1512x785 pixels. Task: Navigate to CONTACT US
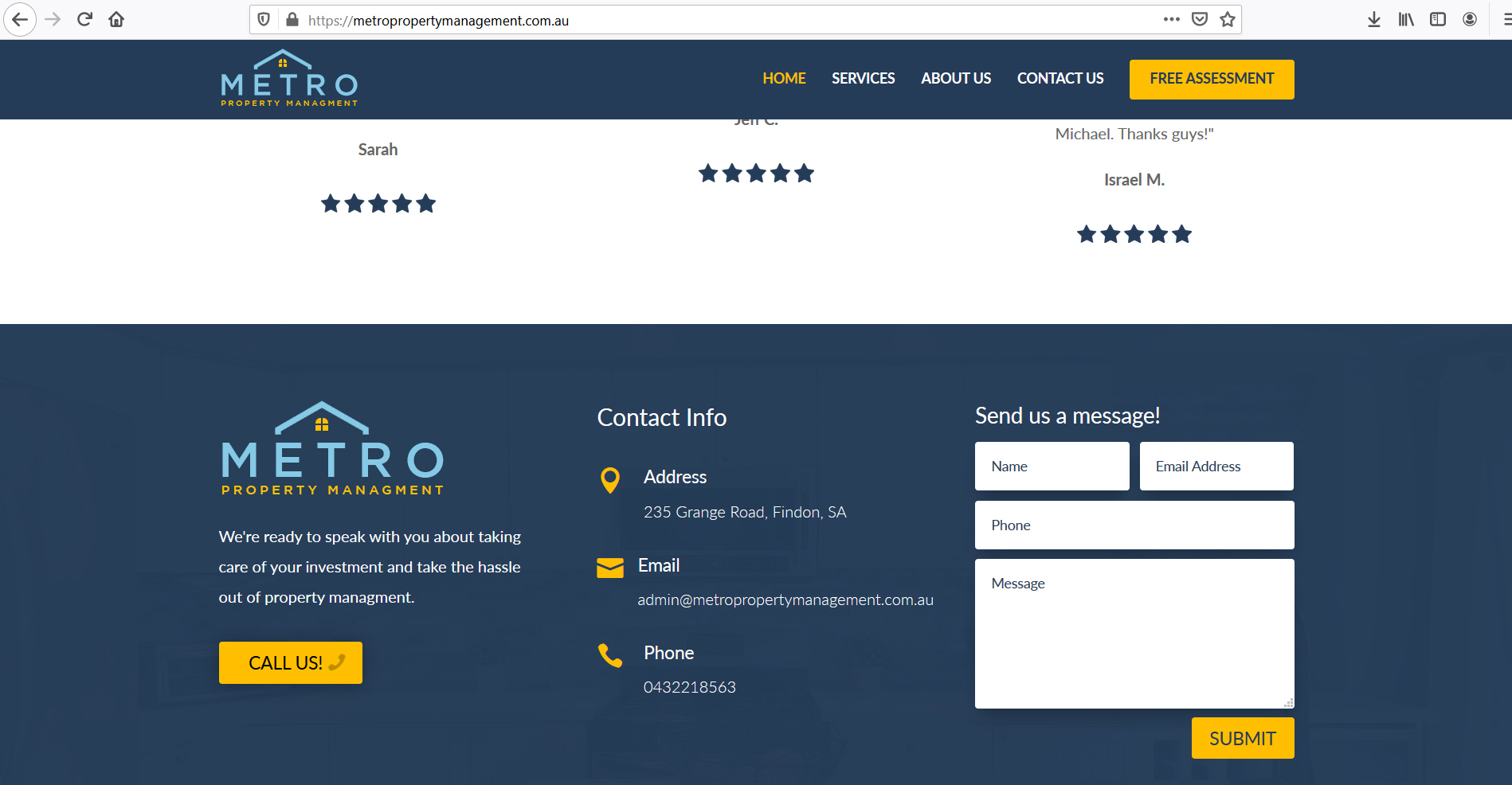[x=1060, y=79]
